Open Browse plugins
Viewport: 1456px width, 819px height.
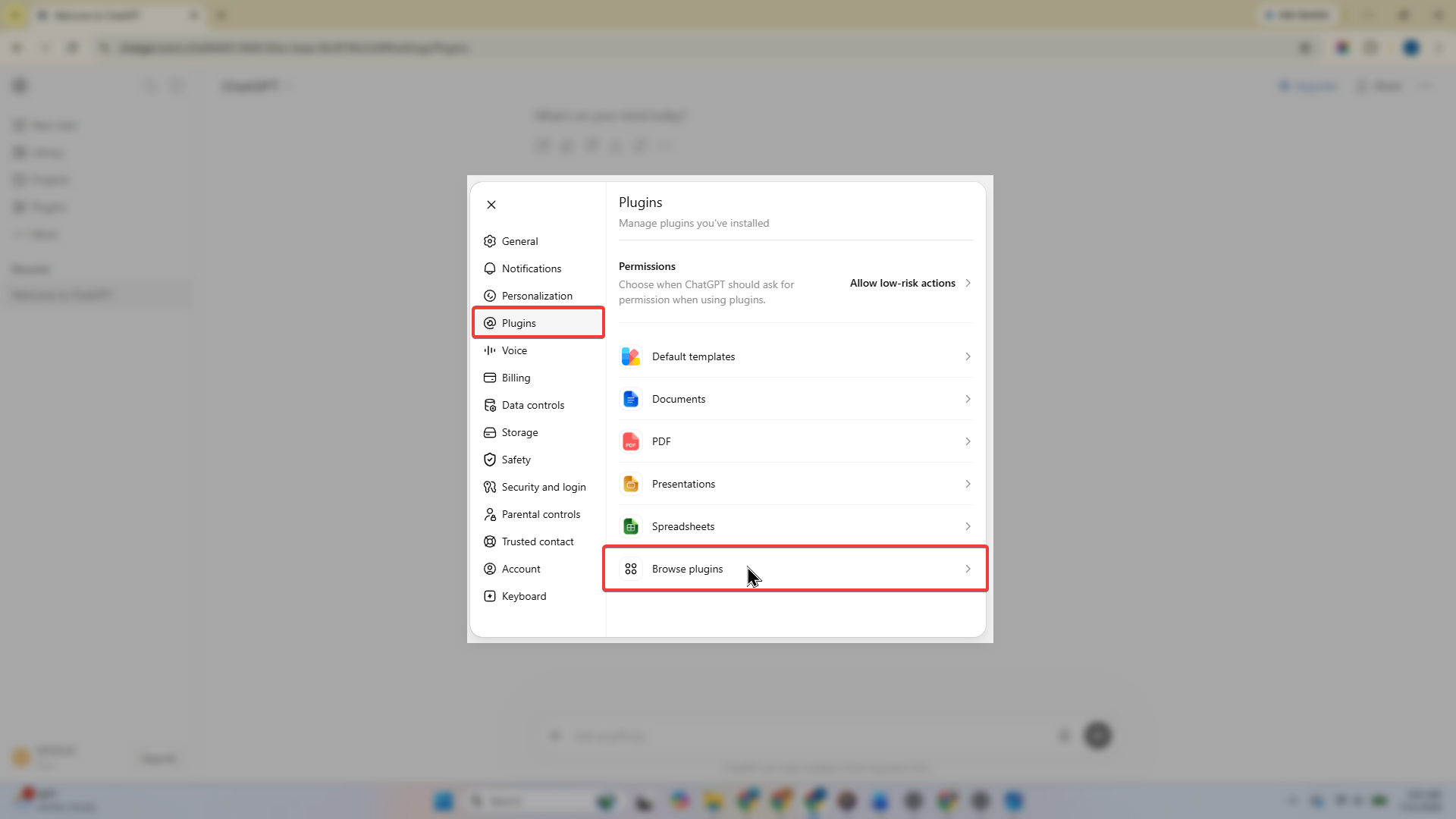pos(795,569)
